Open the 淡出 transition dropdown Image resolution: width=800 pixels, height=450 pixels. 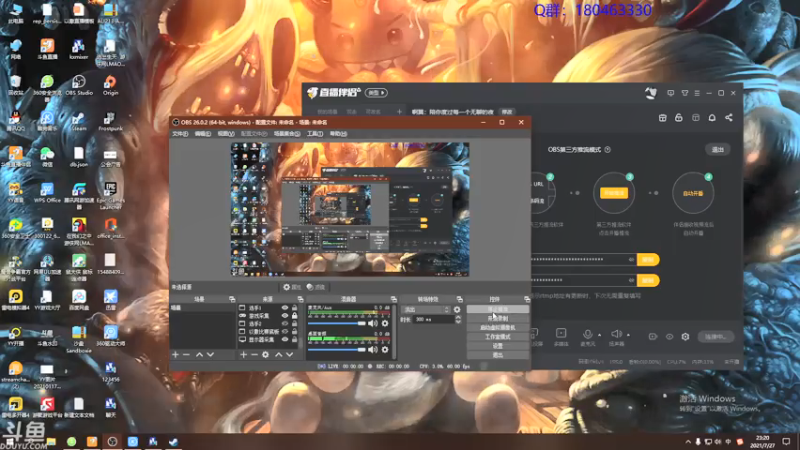click(426, 310)
